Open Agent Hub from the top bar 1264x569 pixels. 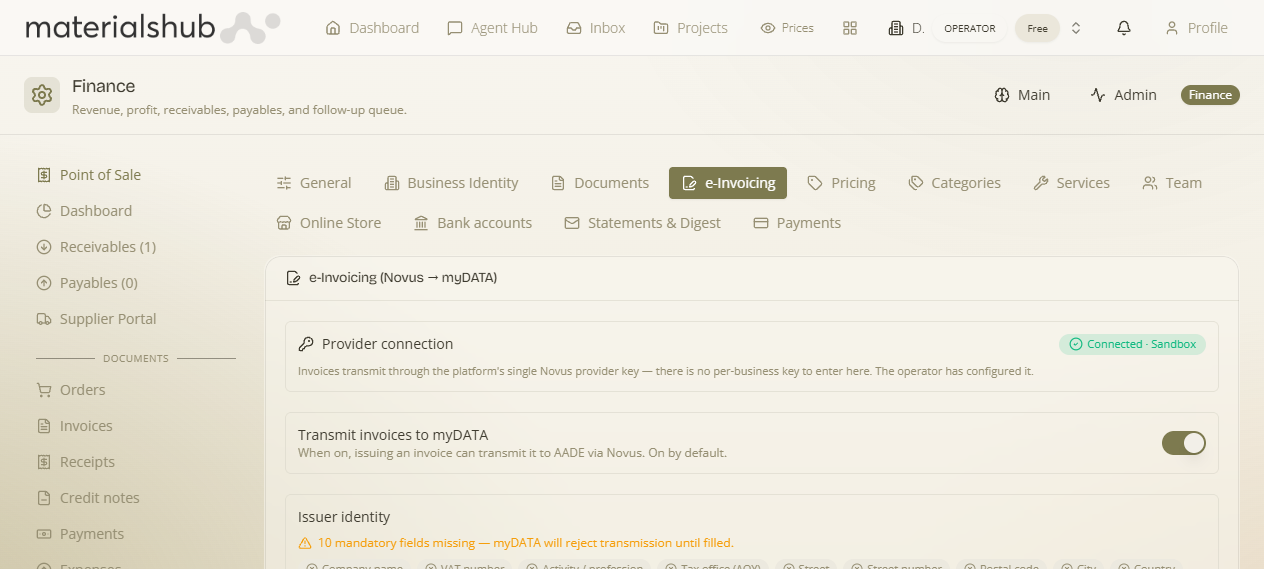tap(492, 28)
